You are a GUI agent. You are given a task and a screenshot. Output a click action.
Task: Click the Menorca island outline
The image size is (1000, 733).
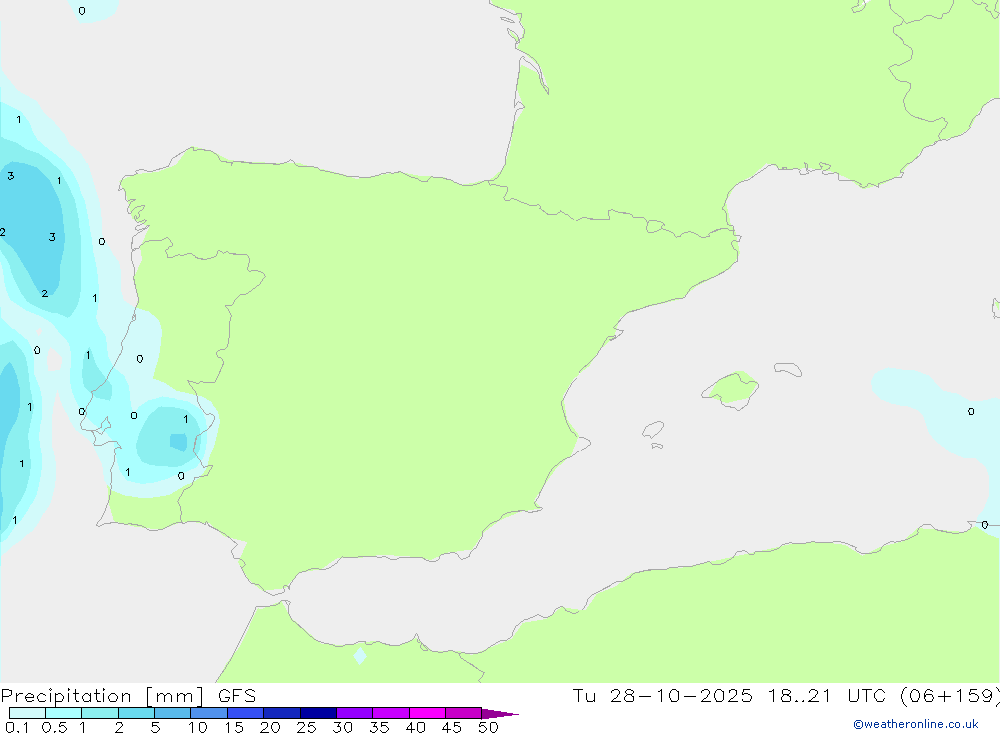pos(788,369)
